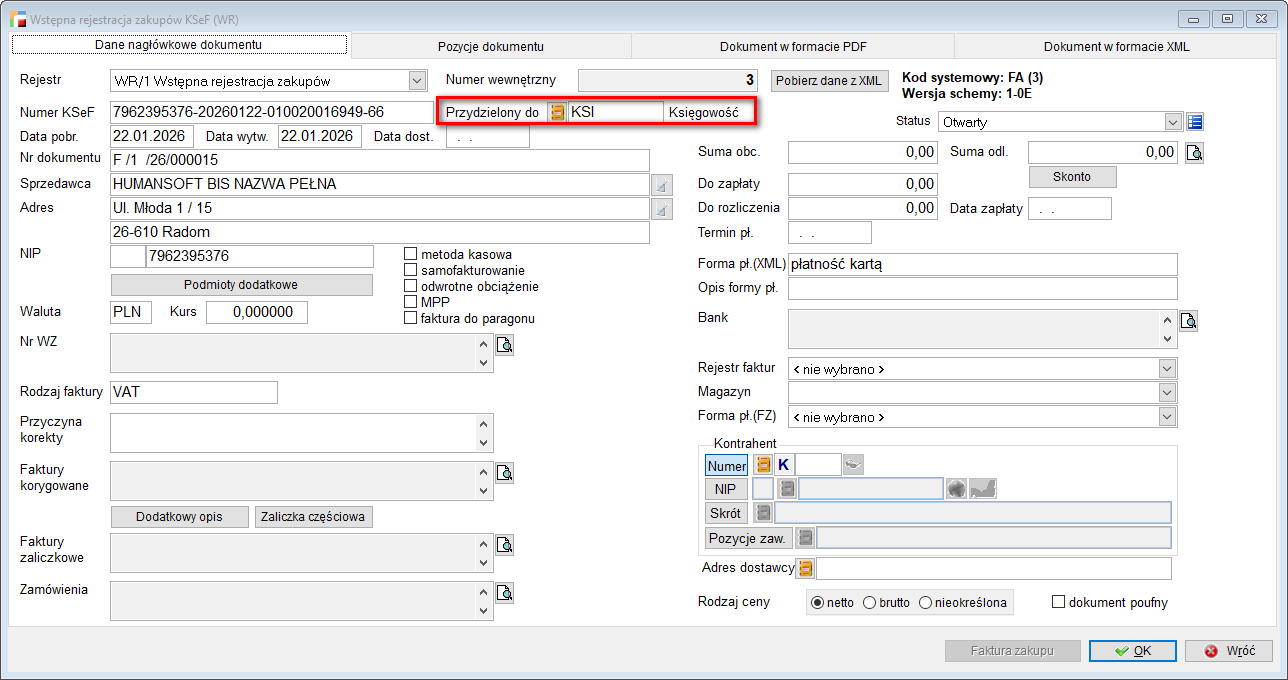Screen dimensions: 1288x680
Task: Expand the Rejestr dropdown
Action: pyautogui.click(x=417, y=80)
